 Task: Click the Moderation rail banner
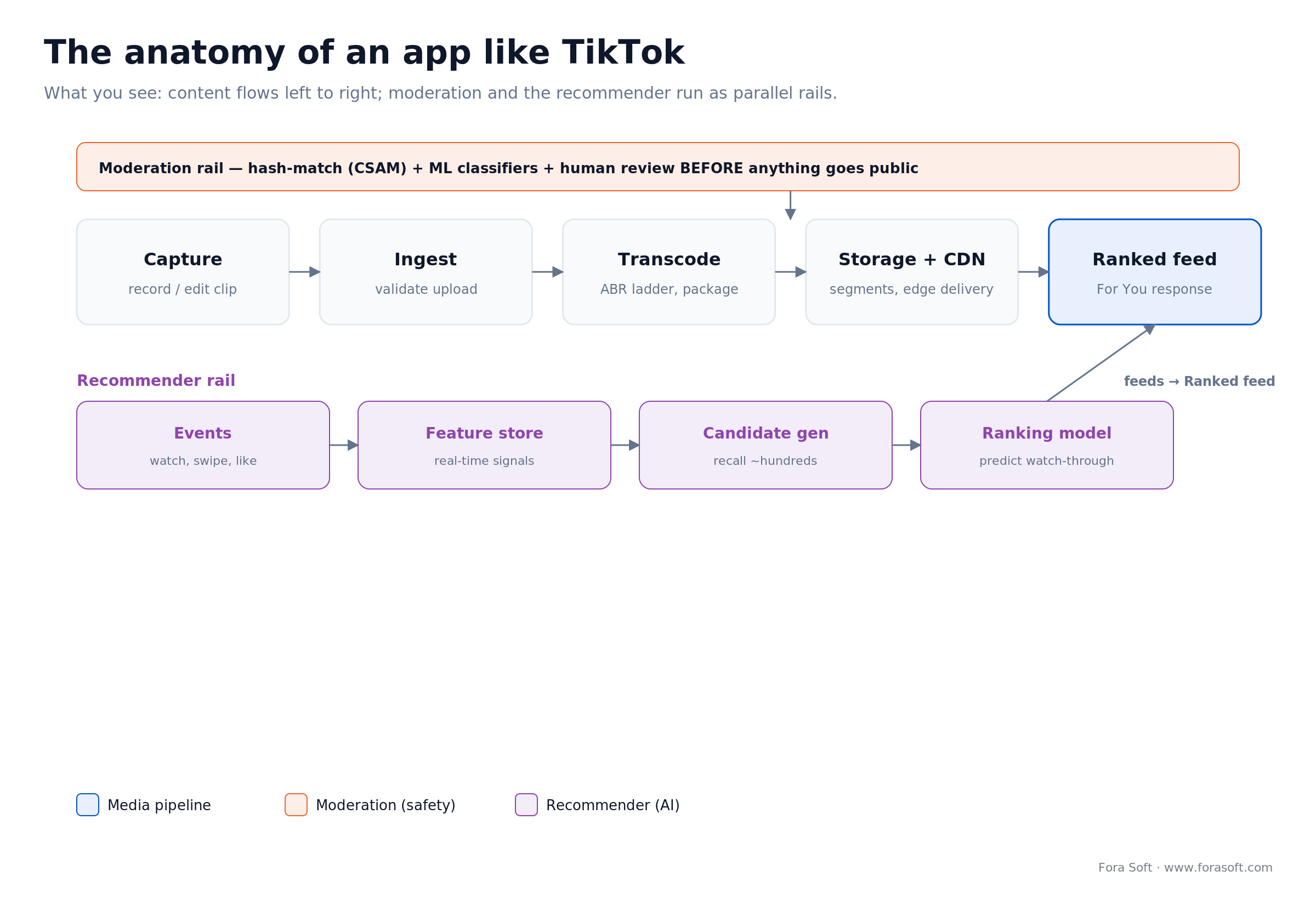[x=658, y=167]
